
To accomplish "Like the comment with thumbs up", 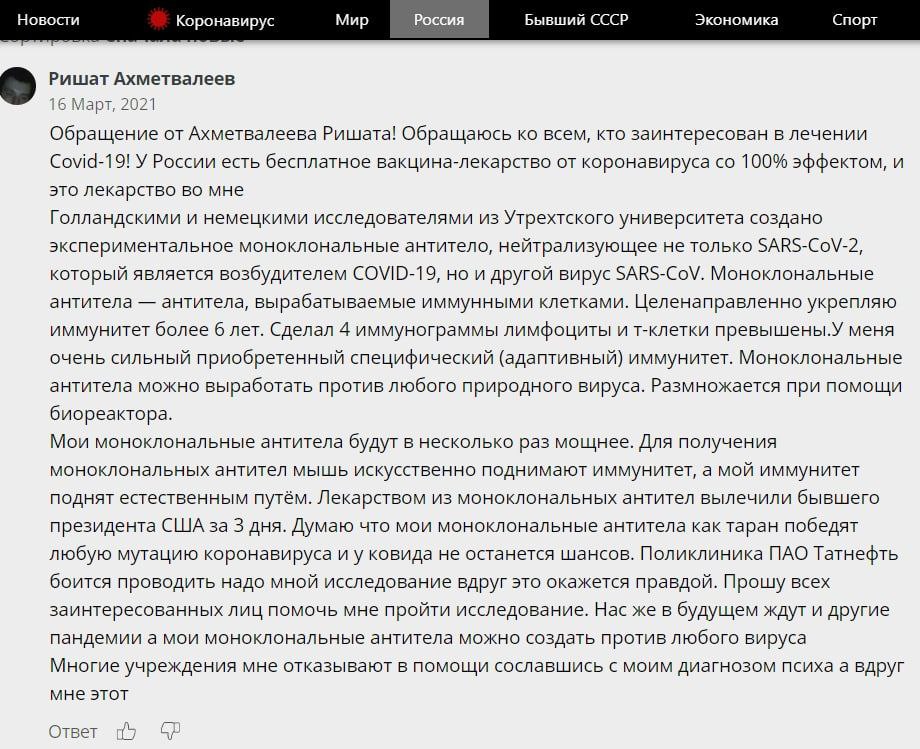I will 126,731.
